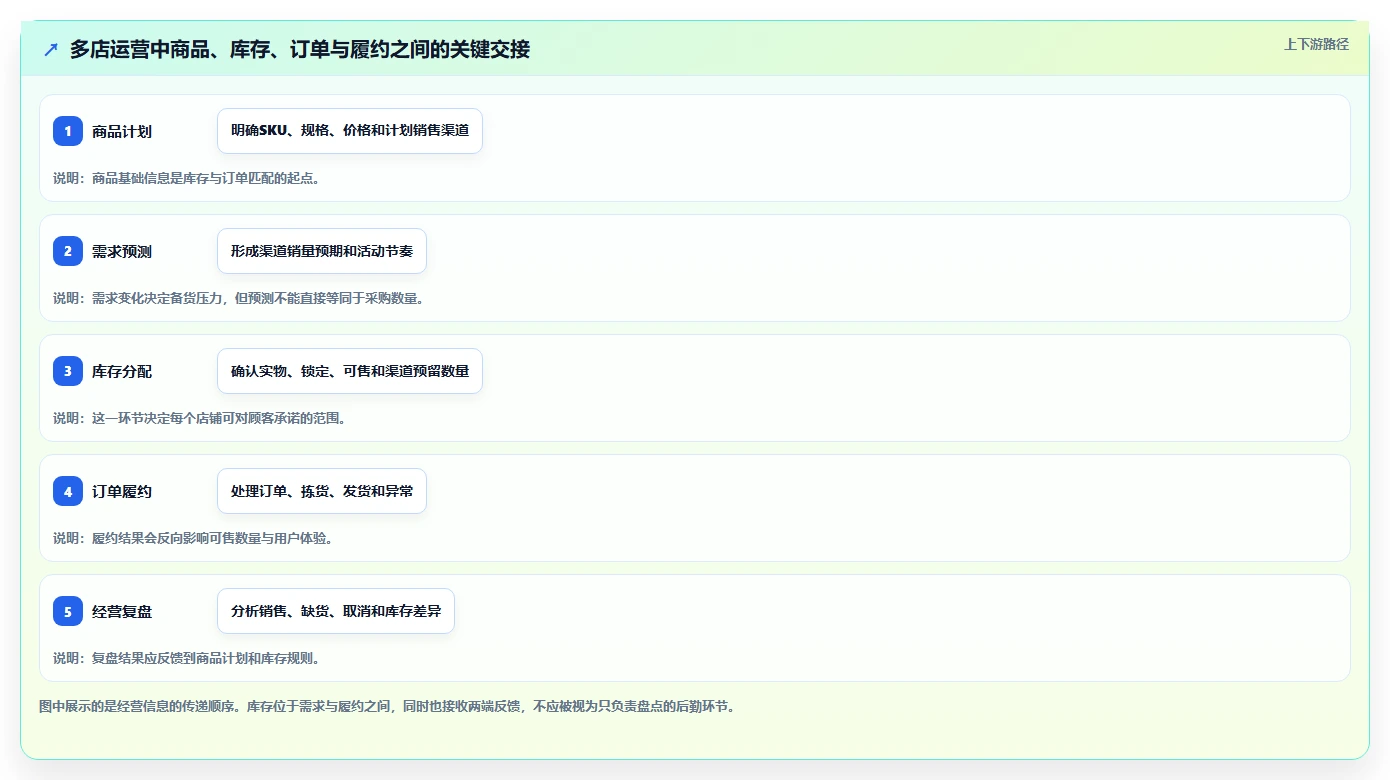
Task: Select the 库存分配 step label
Action: point(122,371)
